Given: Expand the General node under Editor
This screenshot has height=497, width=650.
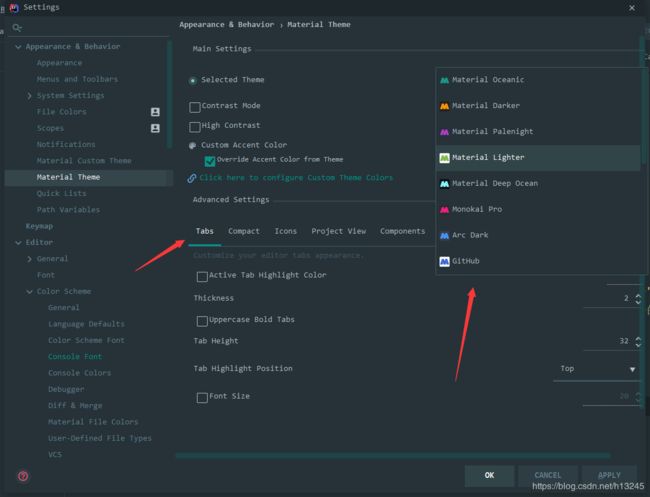Looking at the screenshot, I should (x=29, y=259).
